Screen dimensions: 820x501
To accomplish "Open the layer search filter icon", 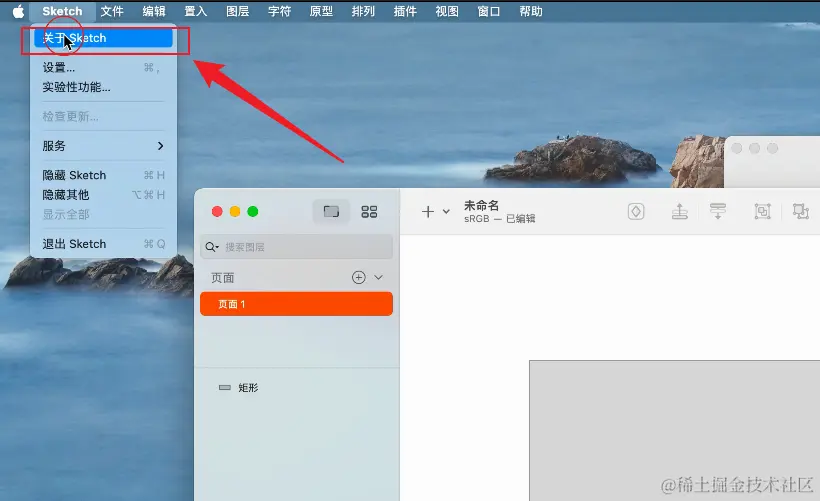I will (x=212, y=247).
